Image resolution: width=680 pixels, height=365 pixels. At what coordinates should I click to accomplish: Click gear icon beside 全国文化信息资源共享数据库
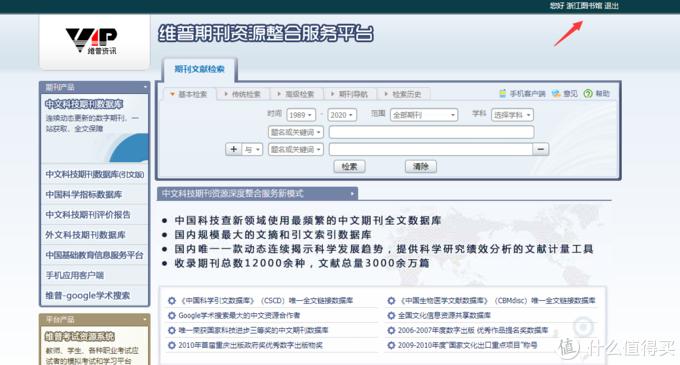(391, 316)
